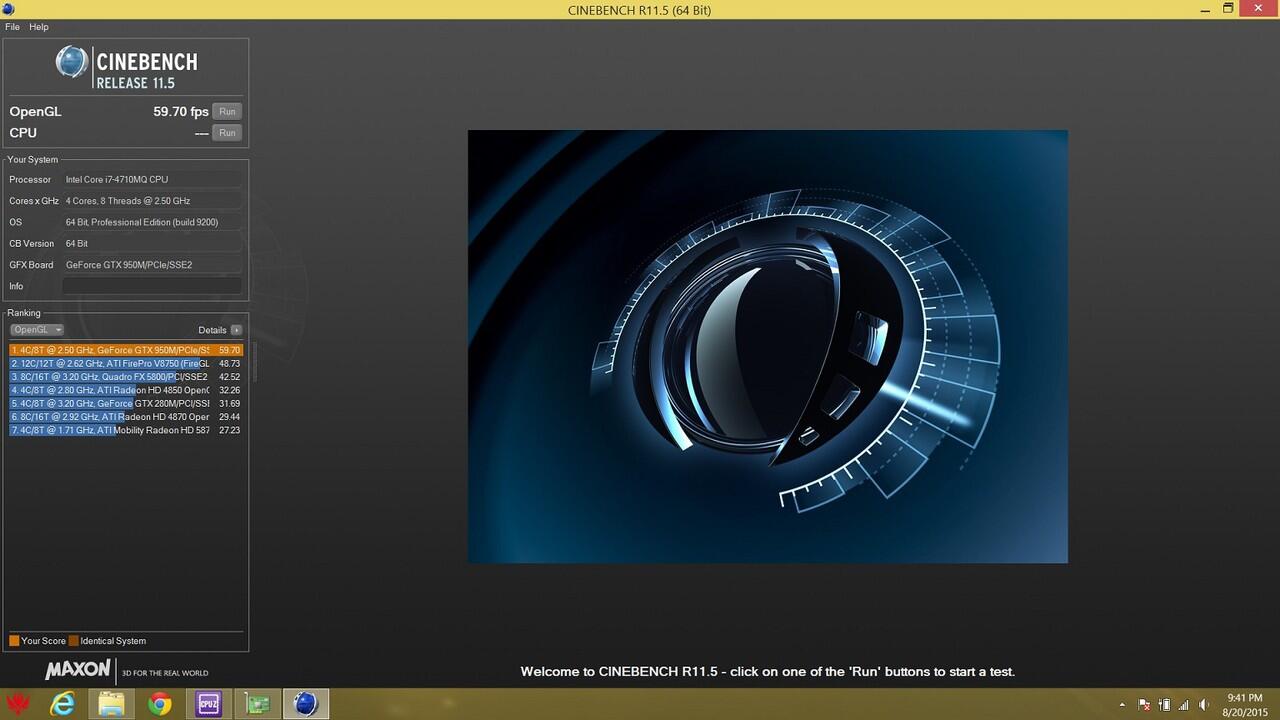Click the MAXON logo
Image resolution: width=1280 pixels, height=720 pixels.
click(78, 670)
